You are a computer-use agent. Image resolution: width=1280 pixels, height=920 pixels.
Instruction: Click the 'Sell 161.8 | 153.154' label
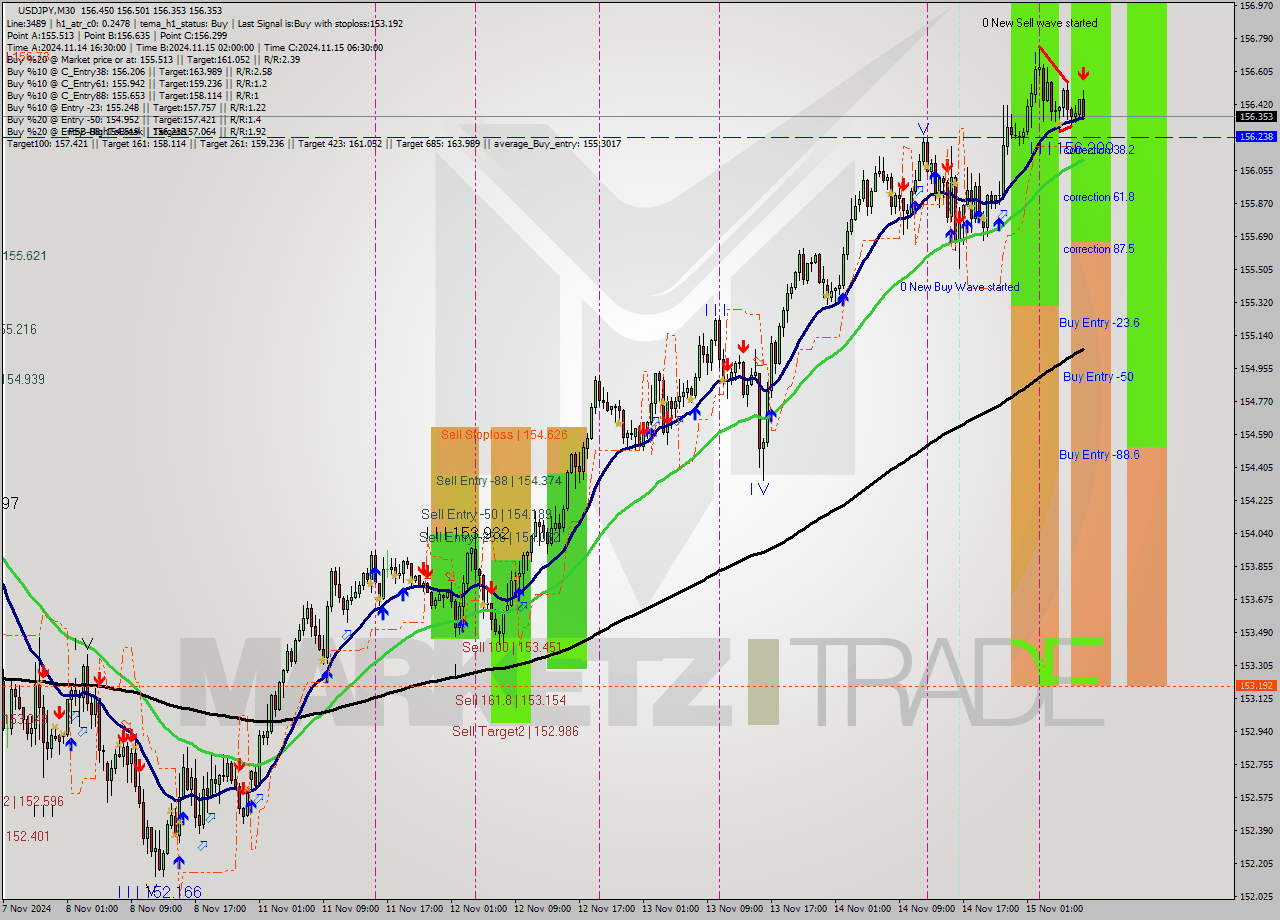(x=510, y=700)
